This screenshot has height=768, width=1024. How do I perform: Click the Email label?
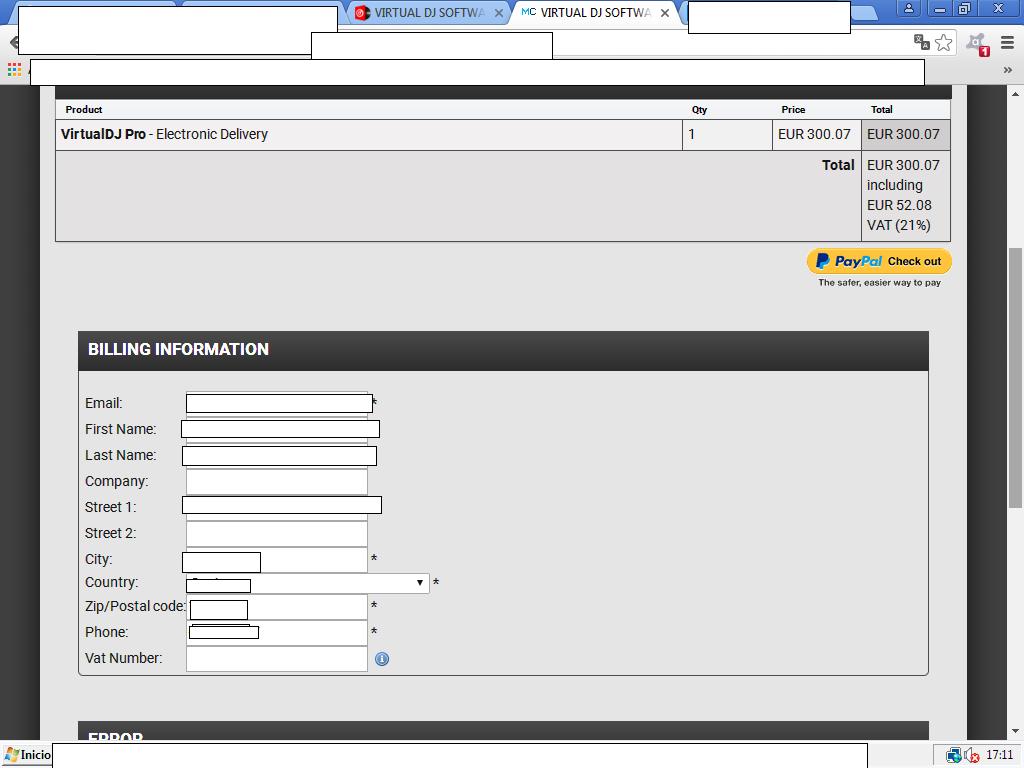pyautogui.click(x=104, y=404)
